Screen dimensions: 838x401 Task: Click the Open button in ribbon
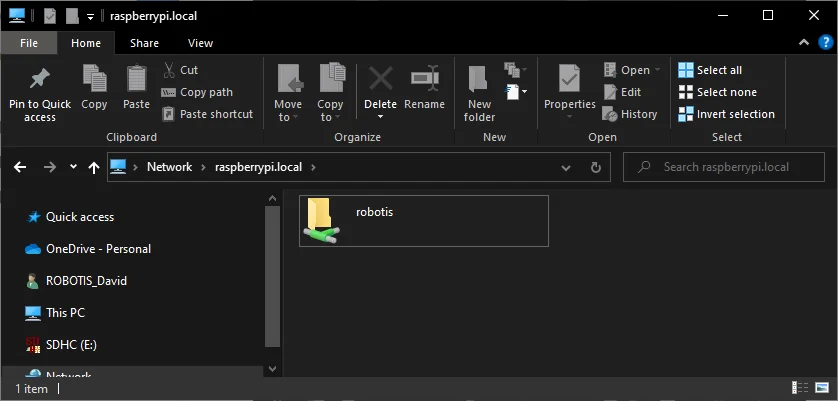632,70
